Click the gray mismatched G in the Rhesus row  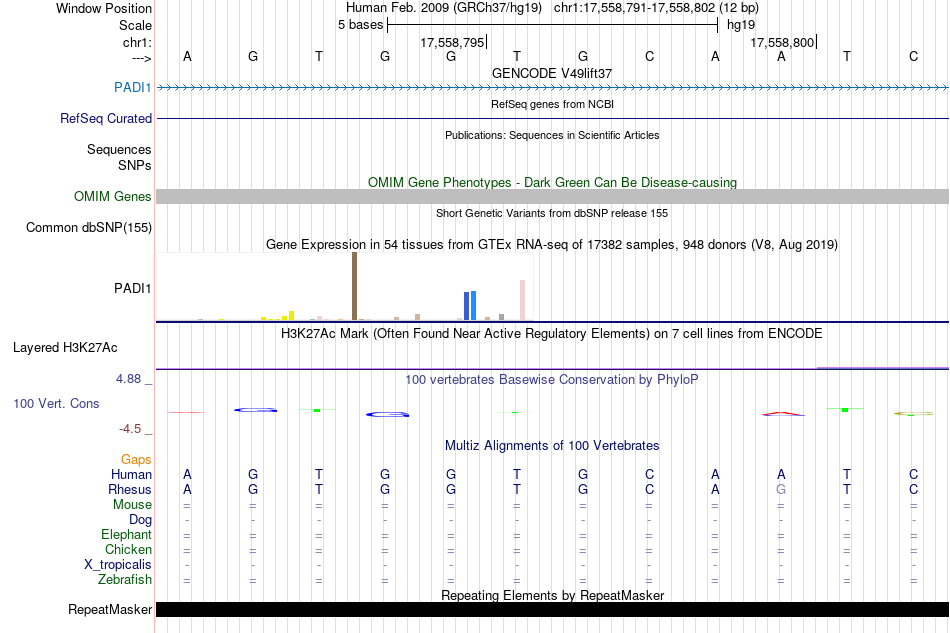click(781, 489)
